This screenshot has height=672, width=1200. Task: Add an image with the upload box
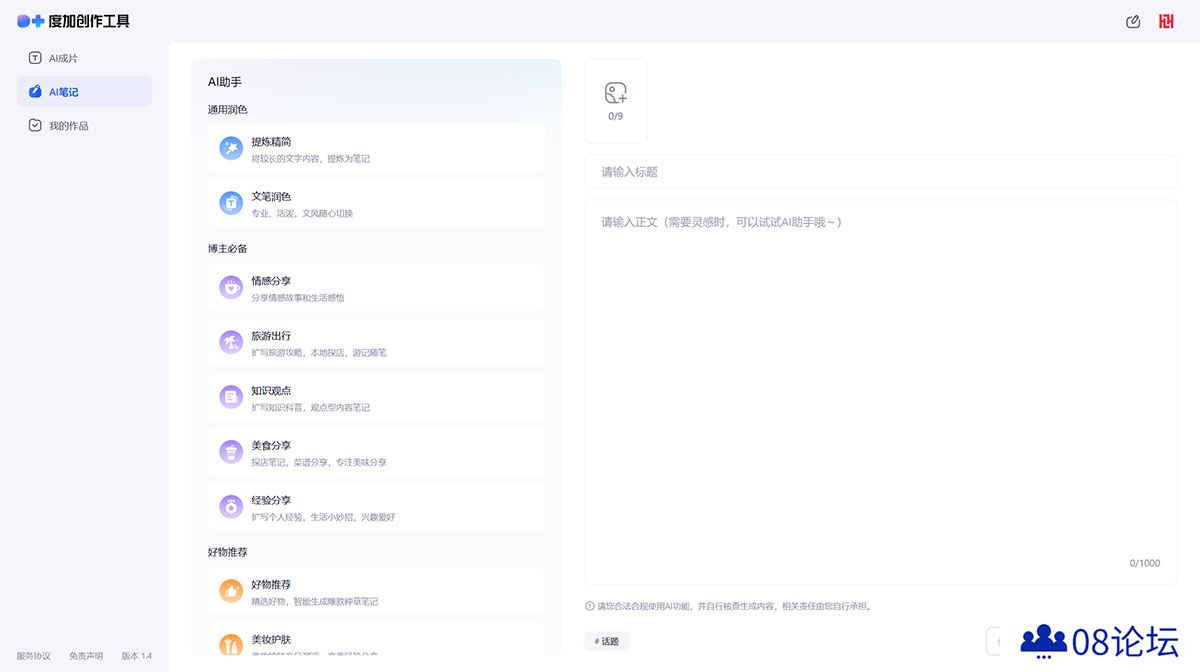tap(616, 101)
